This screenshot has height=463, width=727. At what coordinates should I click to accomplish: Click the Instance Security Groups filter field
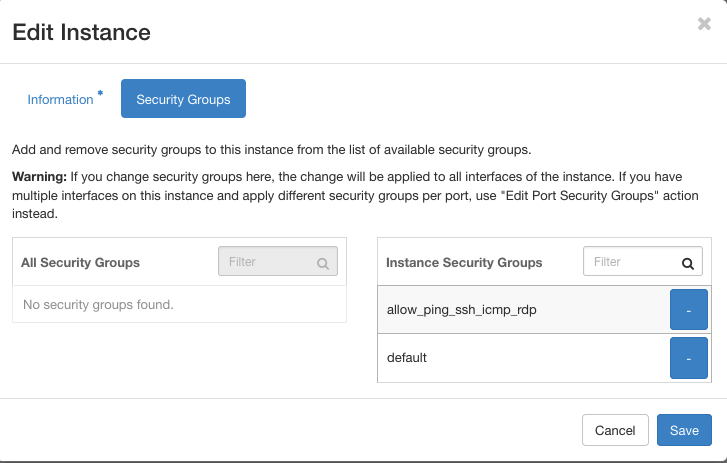coord(643,261)
